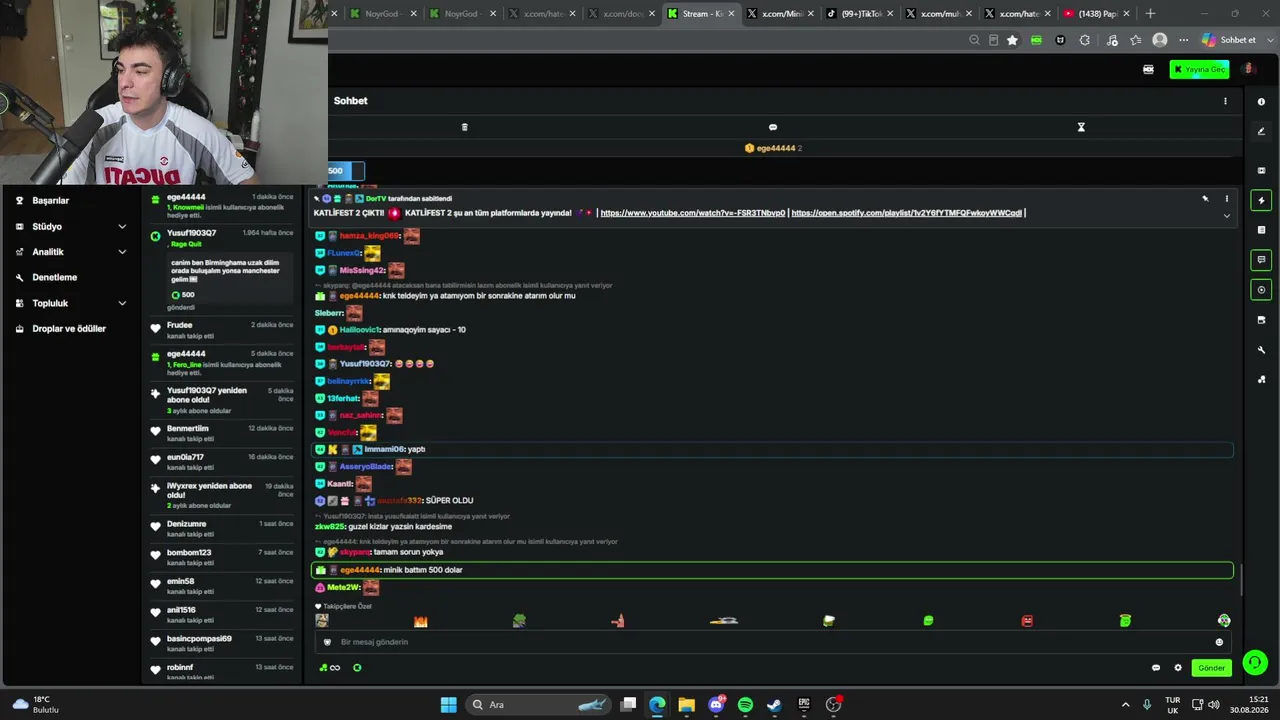
Task: Expand the Stüdyo sidebar section
Action: (x=70, y=226)
